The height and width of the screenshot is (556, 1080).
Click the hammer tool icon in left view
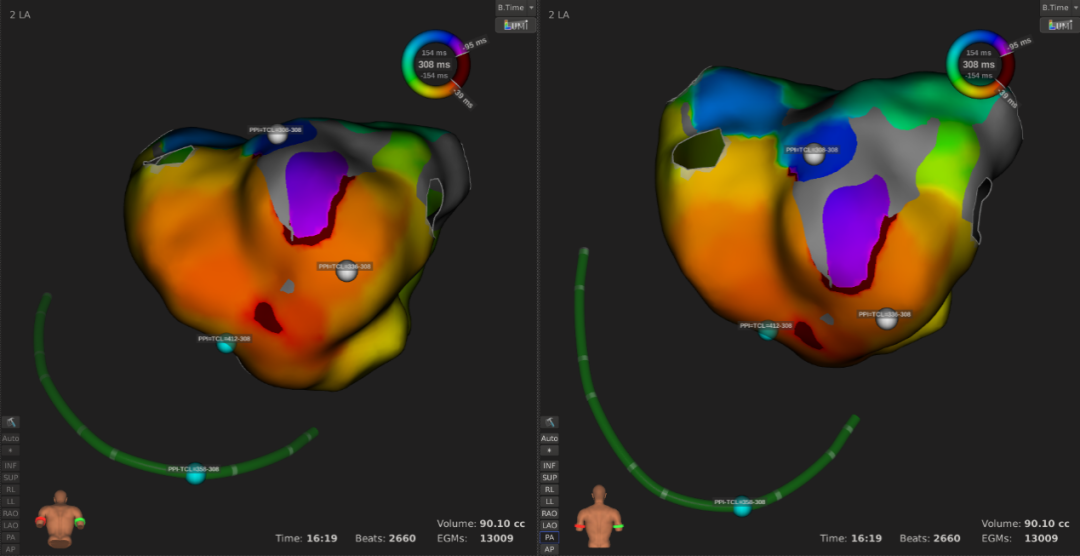(x=11, y=423)
